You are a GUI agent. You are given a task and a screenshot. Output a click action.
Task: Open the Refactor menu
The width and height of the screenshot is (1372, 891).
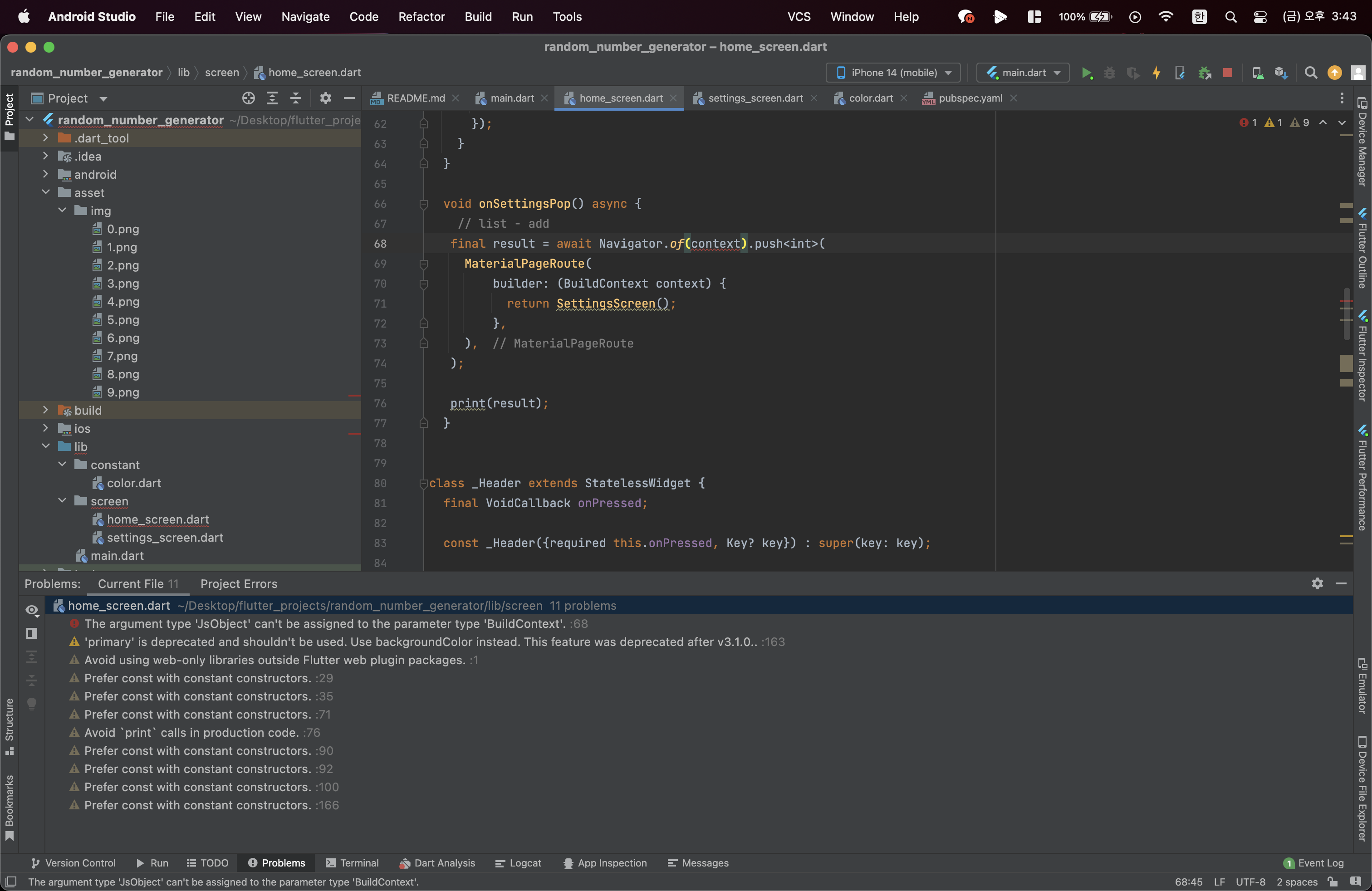[421, 16]
